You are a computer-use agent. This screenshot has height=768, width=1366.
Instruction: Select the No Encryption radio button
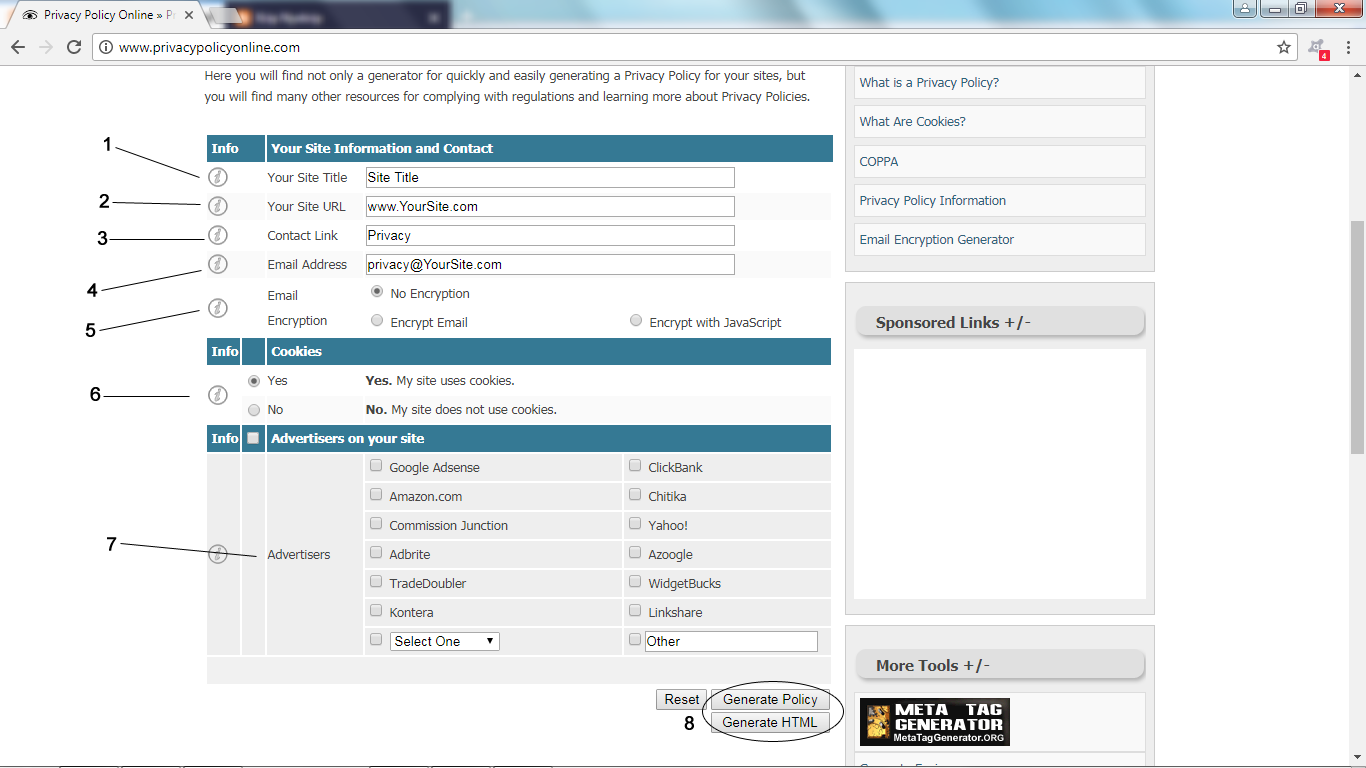coord(376,292)
